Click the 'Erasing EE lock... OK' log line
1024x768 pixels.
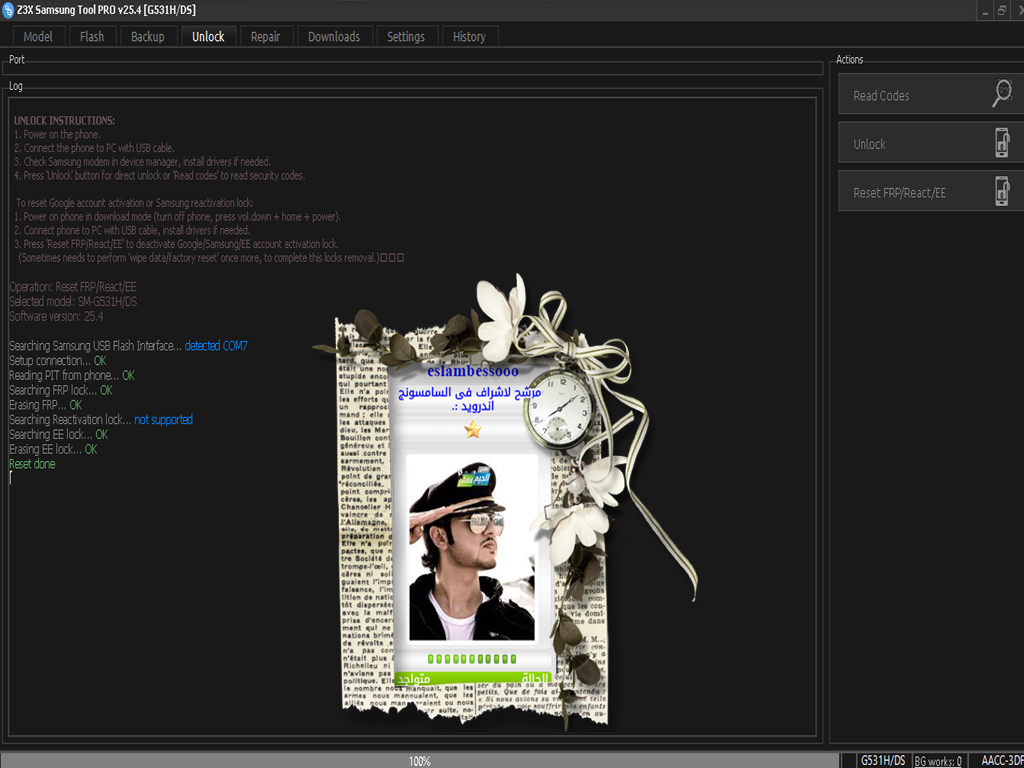[53, 449]
